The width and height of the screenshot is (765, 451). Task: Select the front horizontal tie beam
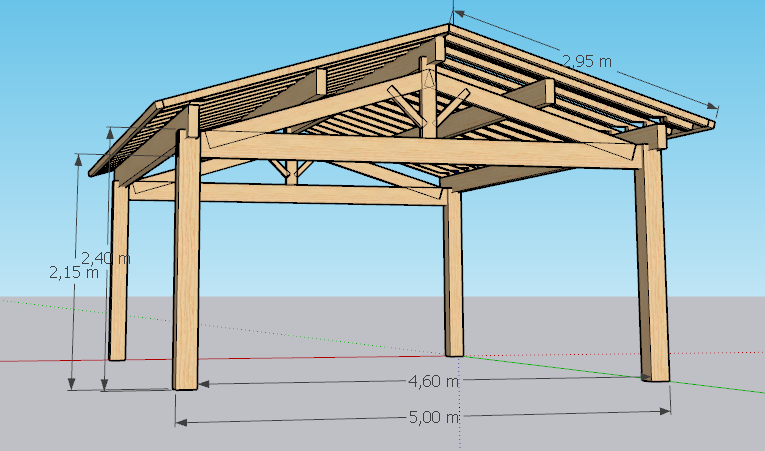[x=420, y=148]
